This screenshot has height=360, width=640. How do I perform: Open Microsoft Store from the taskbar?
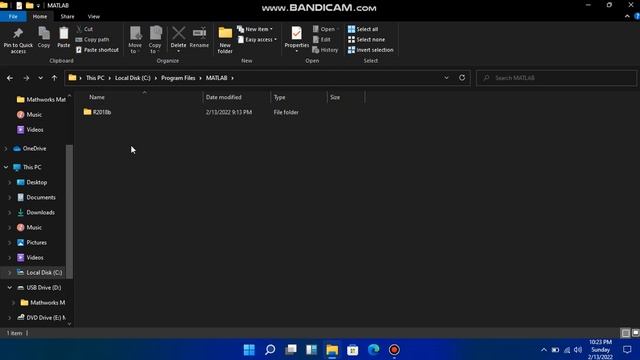353,350
